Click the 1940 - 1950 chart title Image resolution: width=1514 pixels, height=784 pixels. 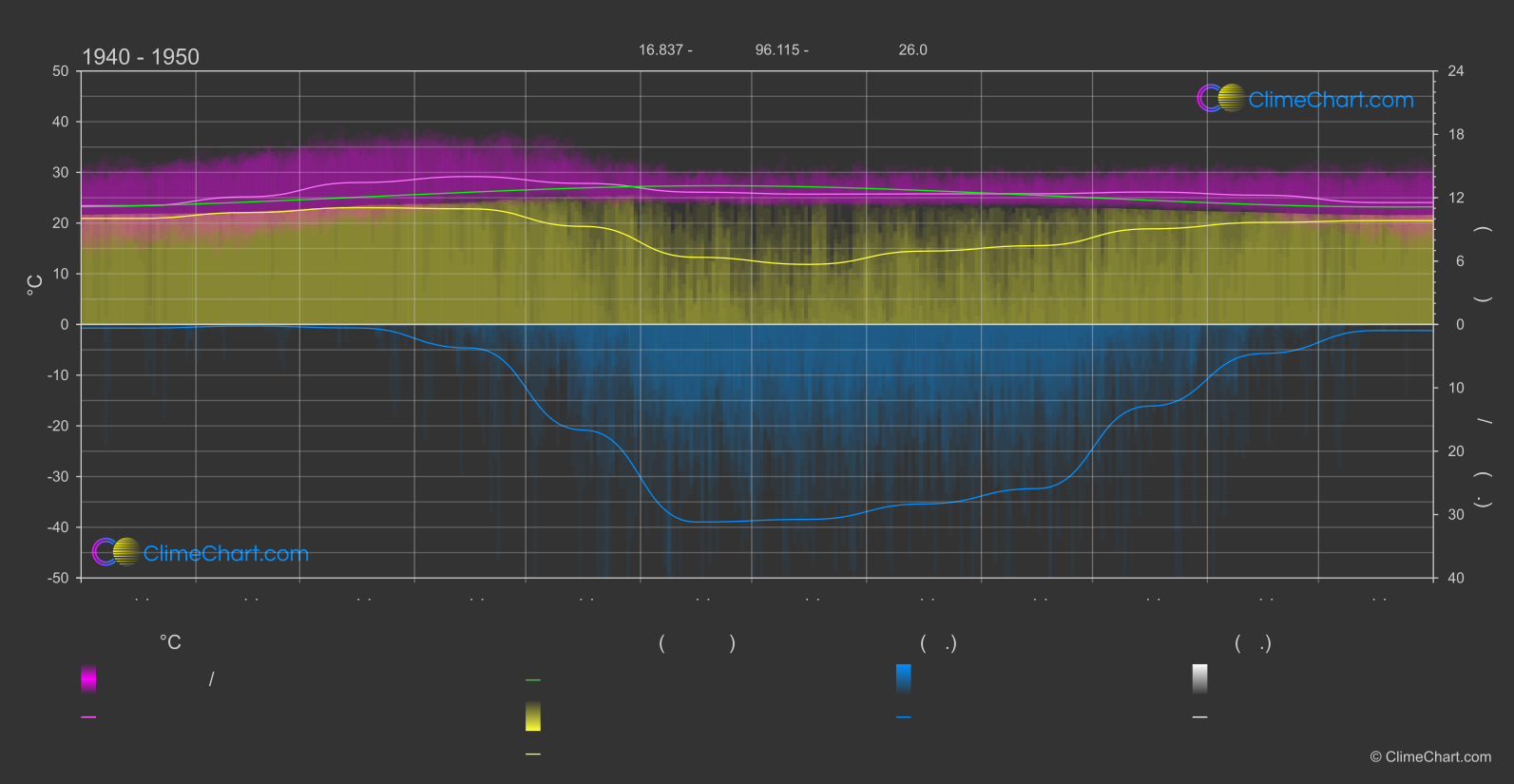tap(141, 57)
